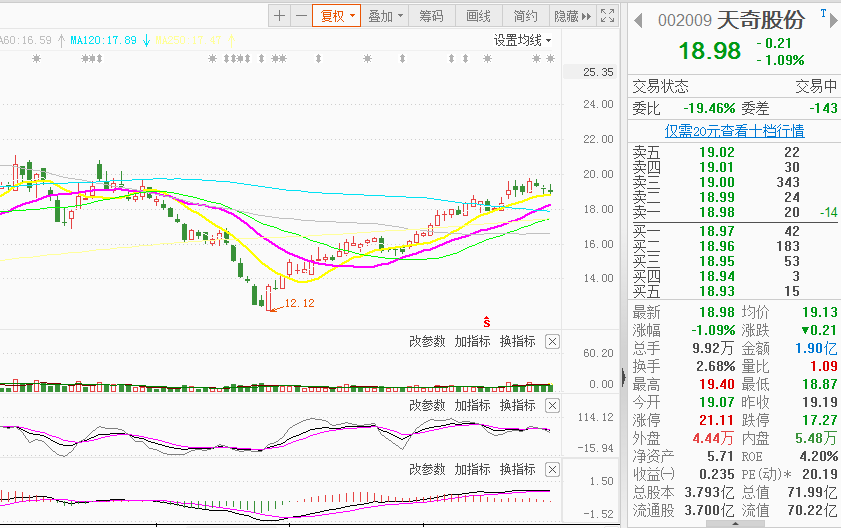Screen dimensions: 841x528
Task: Click 换指标 in the middle indicator panel
Action: coord(518,405)
